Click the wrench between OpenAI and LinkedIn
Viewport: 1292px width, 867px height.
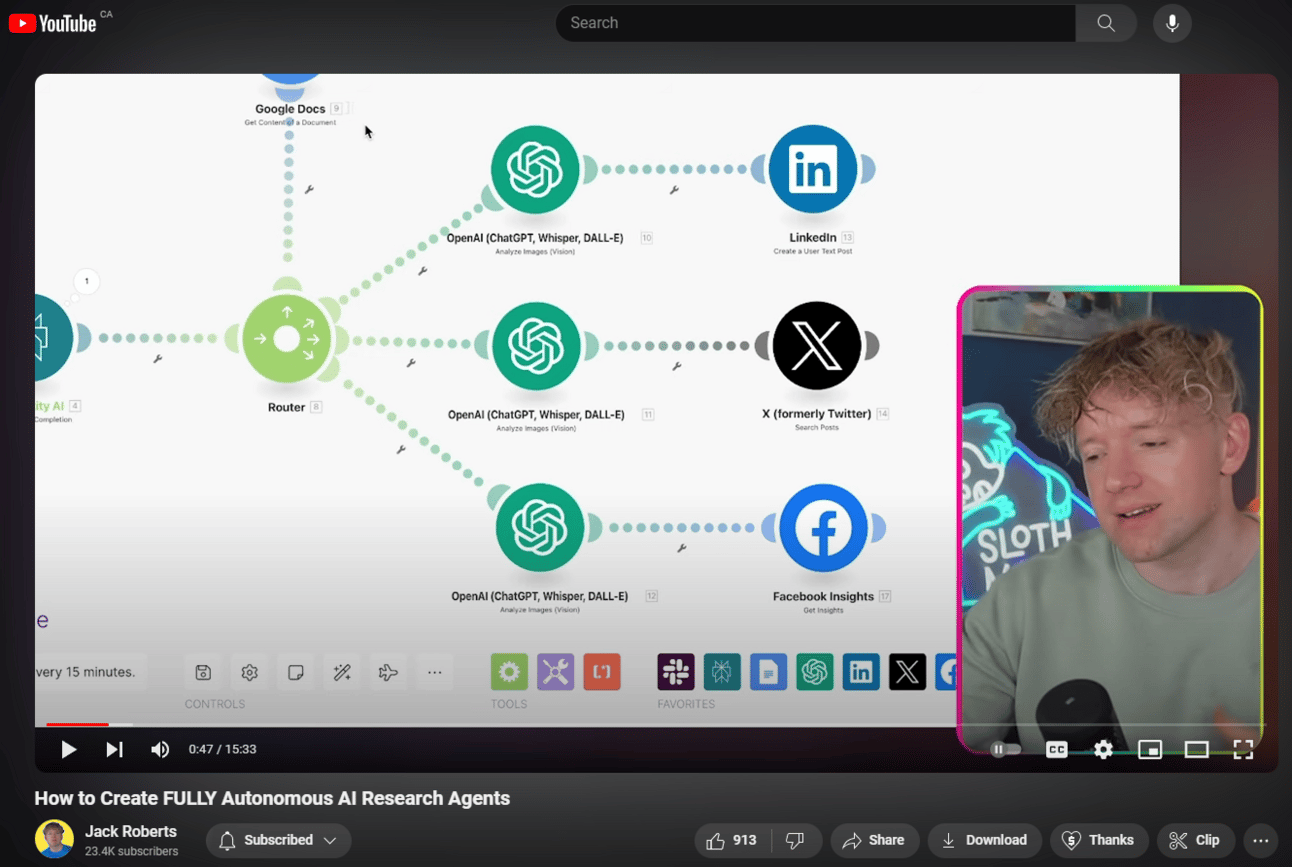coord(674,190)
